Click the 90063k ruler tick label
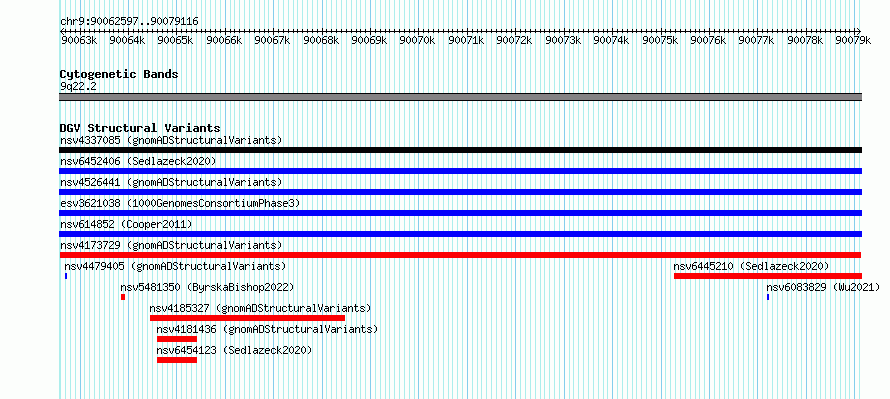 (x=79, y=40)
